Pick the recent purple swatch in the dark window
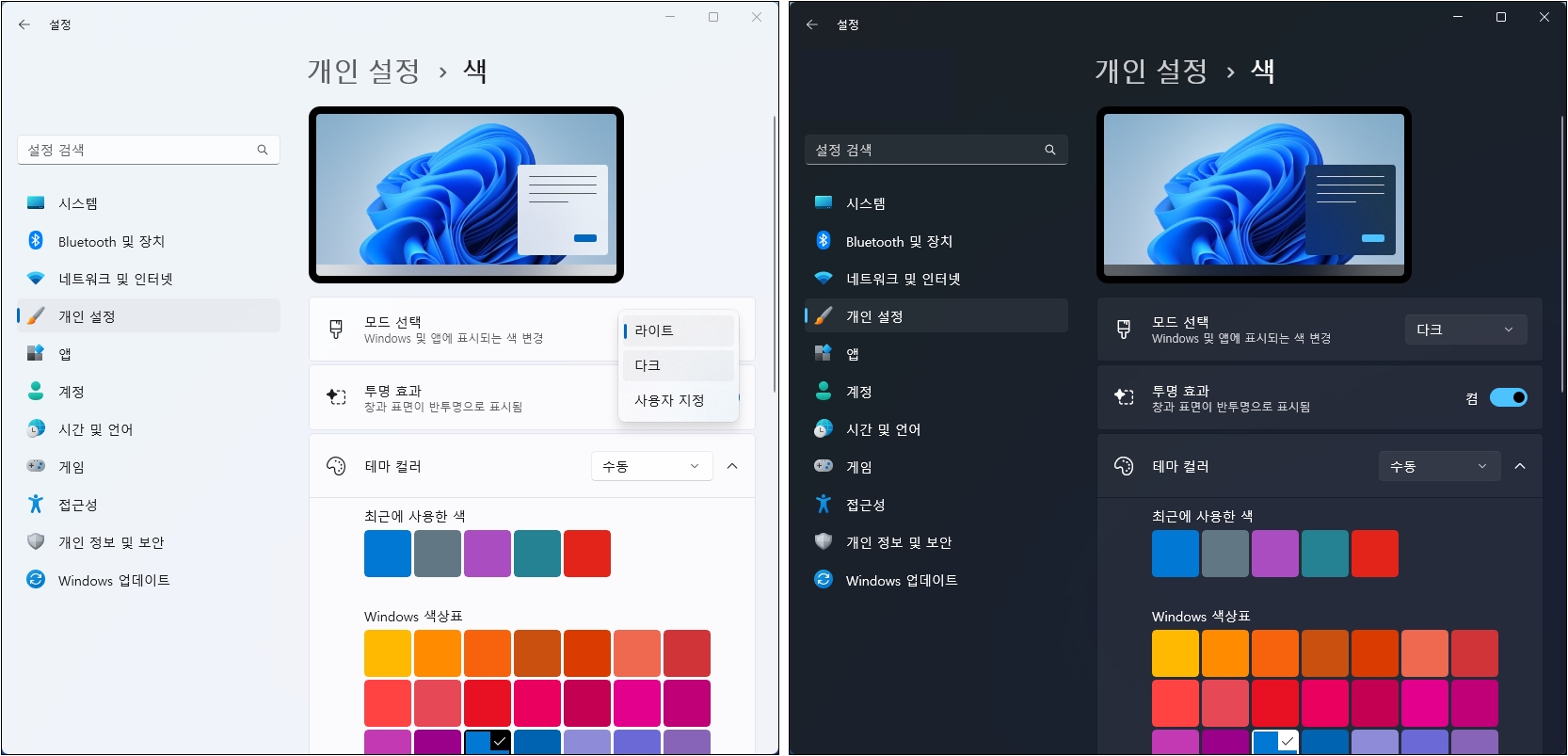This screenshot has height=756, width=1568. point(1275,554)
